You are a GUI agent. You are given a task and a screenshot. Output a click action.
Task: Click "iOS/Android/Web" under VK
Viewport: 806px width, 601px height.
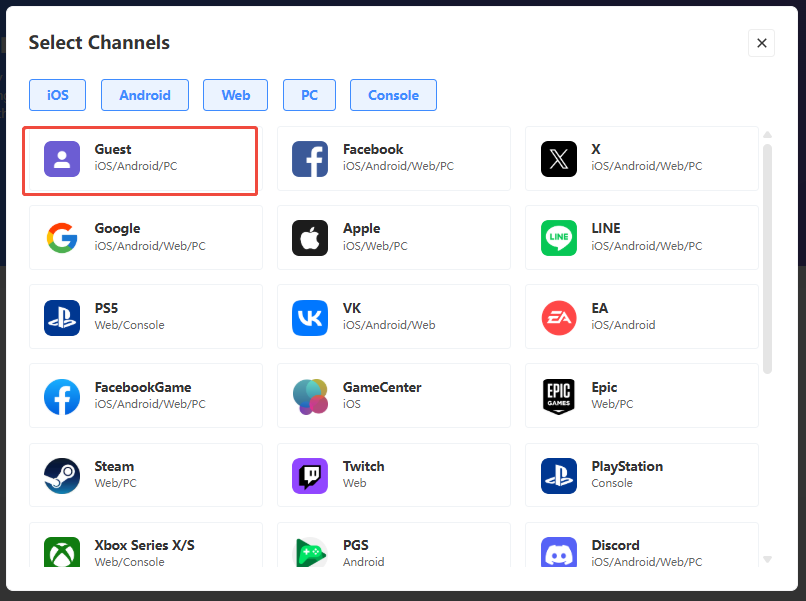[x=389, y=325]
